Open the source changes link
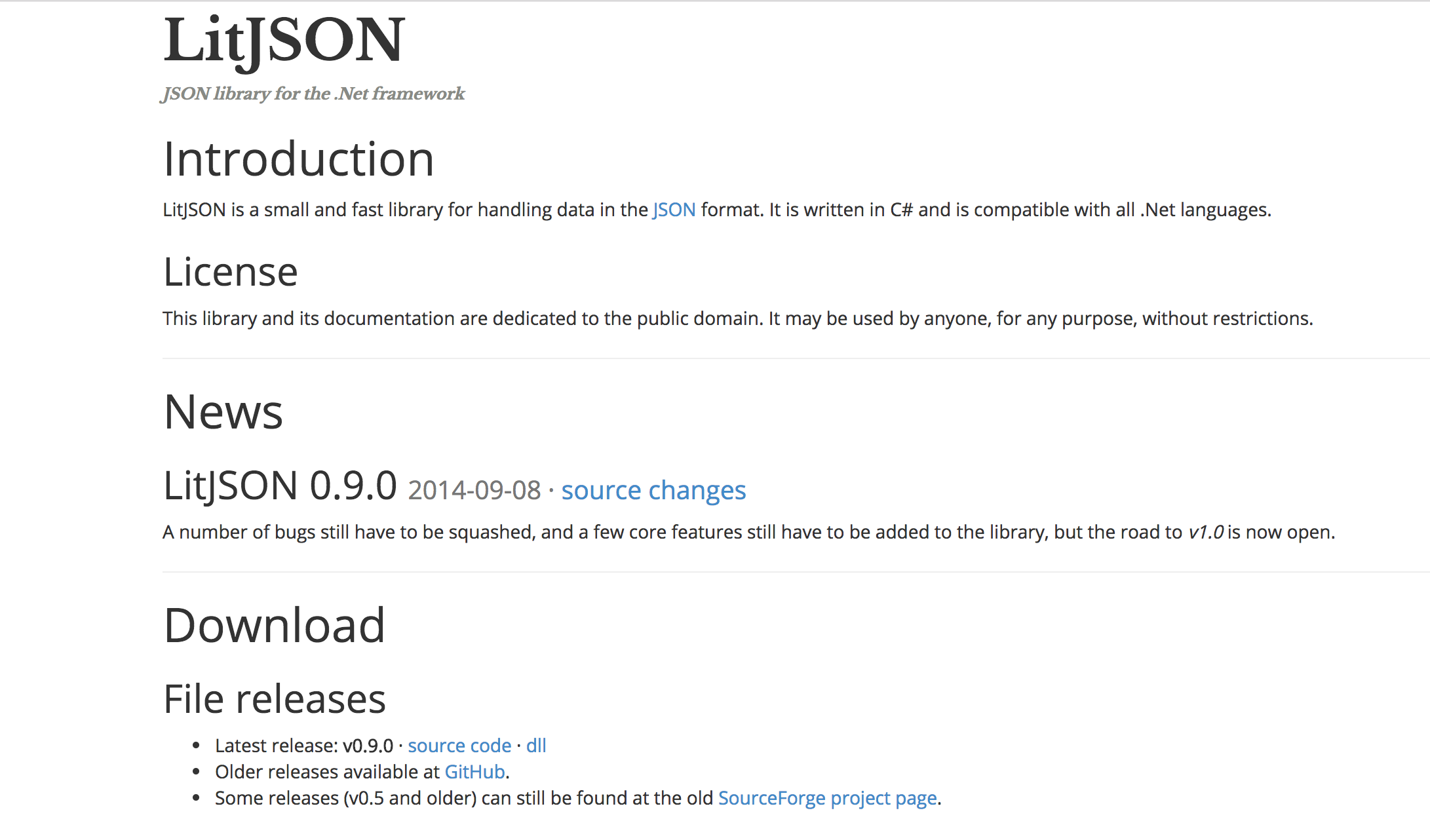 [653, 490]
